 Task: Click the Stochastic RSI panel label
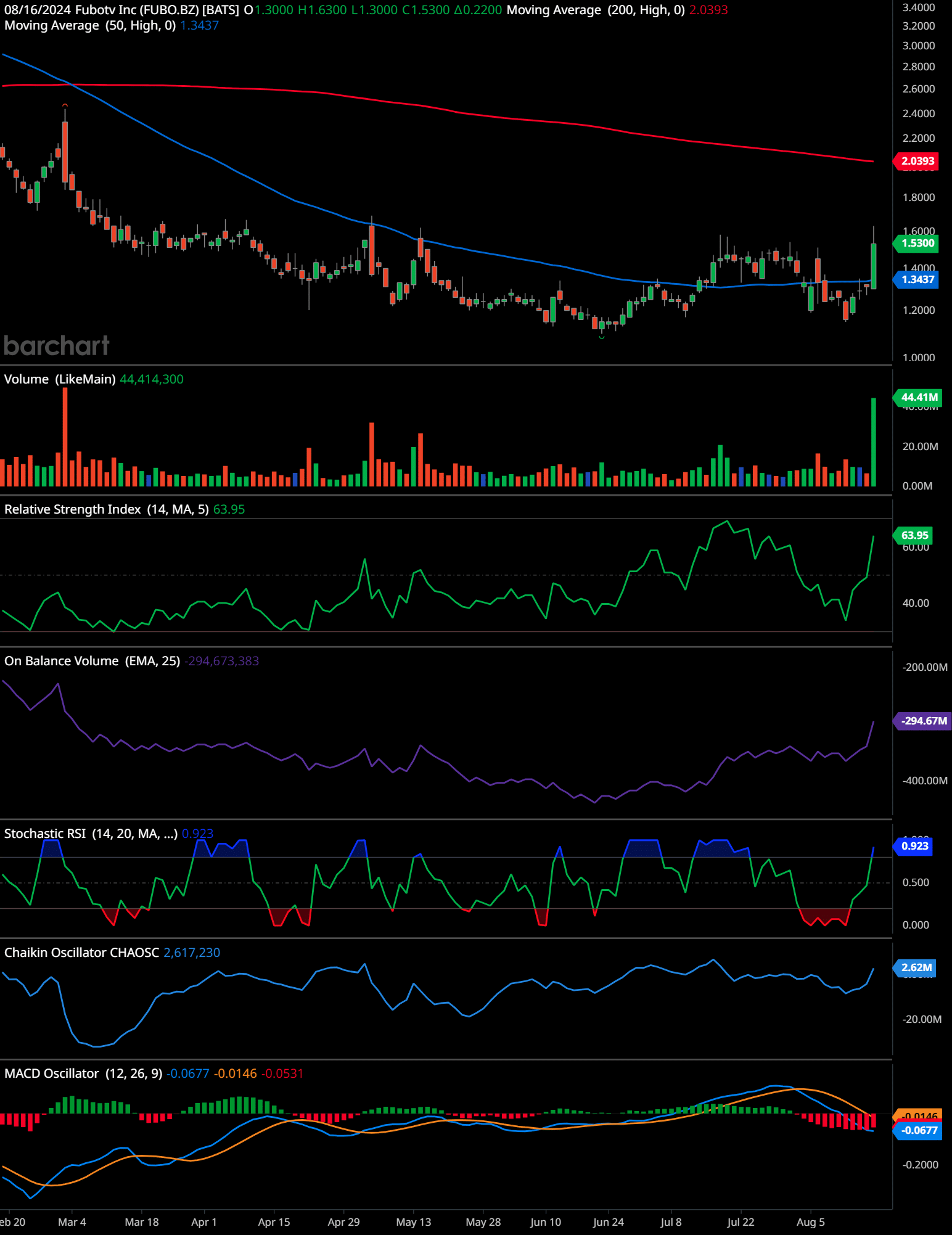click(x=91, y=834)
